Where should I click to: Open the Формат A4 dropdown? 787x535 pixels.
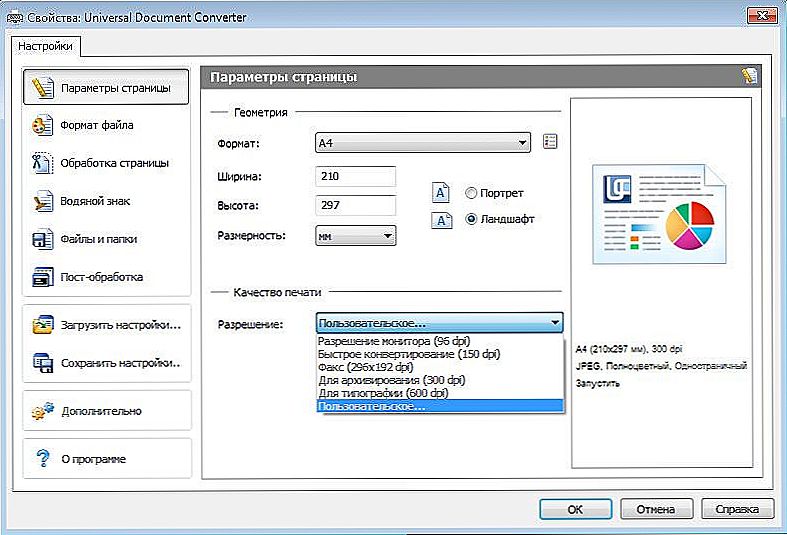[423, 143]
